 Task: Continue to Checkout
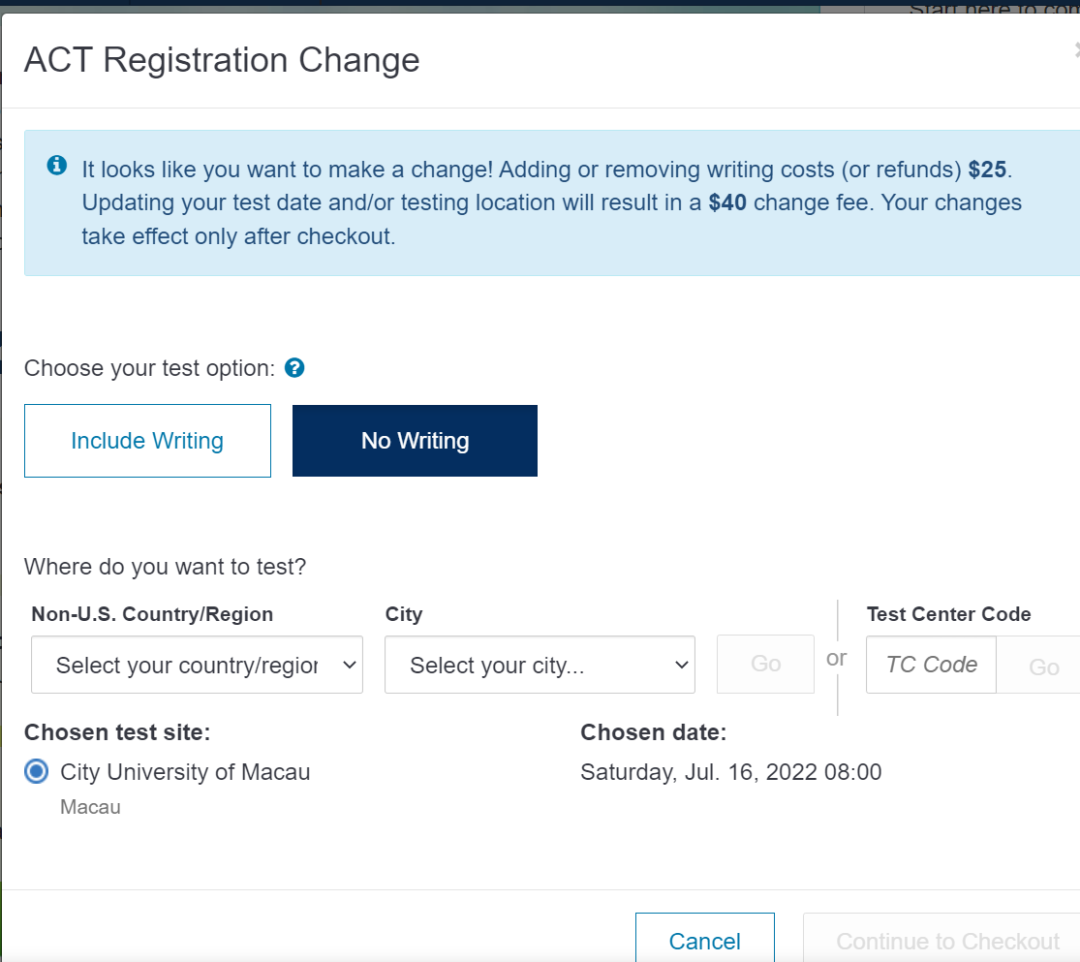[942, 938]
